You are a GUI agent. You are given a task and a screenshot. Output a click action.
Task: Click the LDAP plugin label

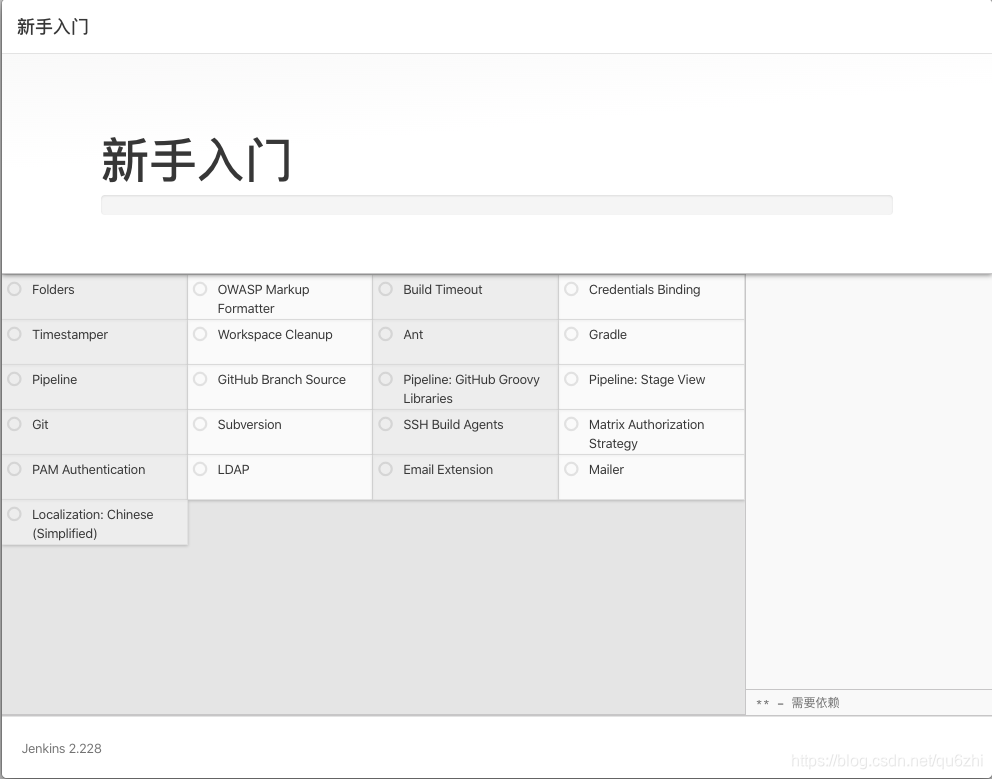click(233, 470)
